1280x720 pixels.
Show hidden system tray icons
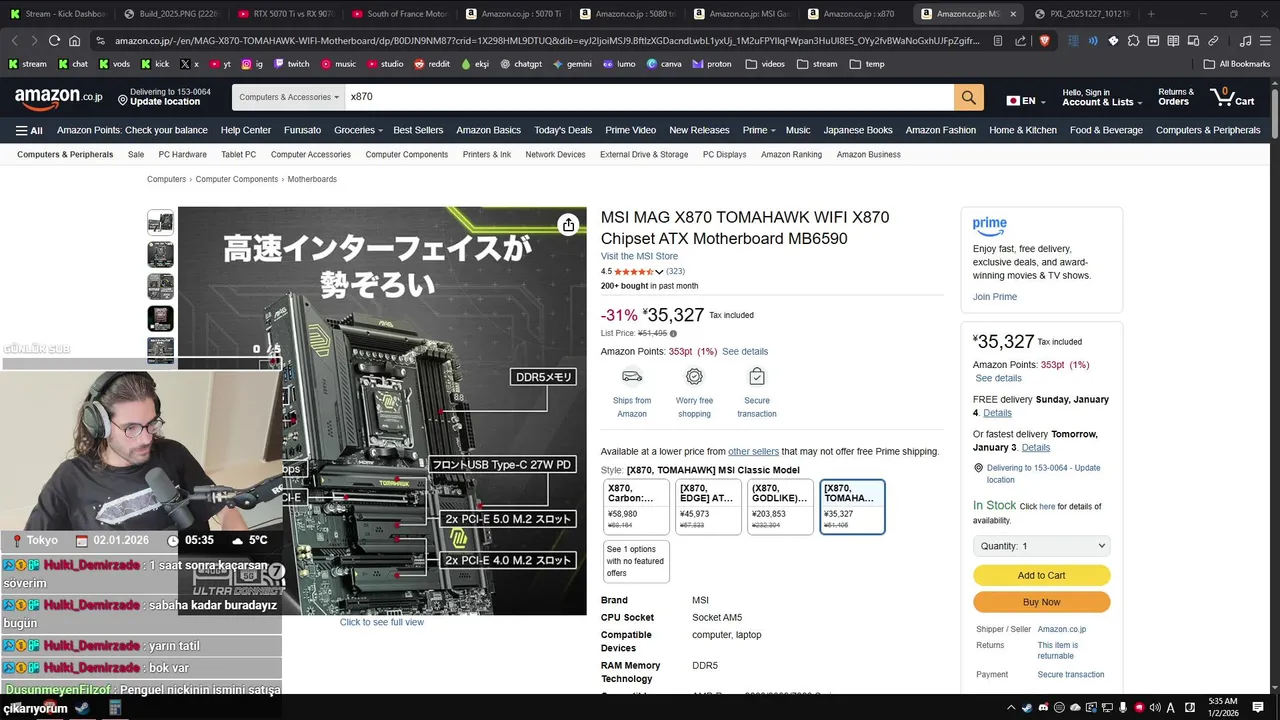pos(1010,708)
